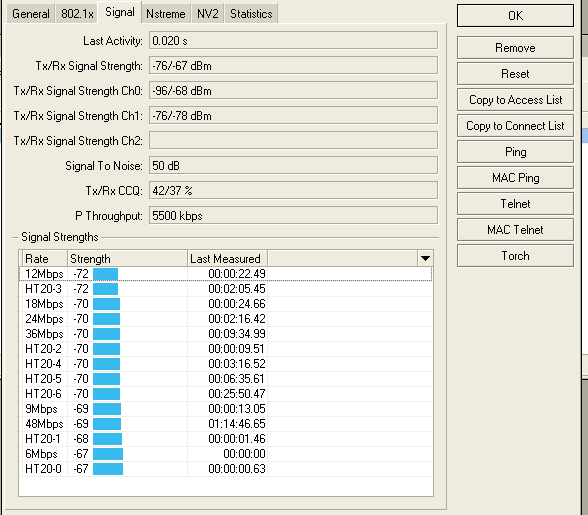Select the HT20-3 rate row
Image resolution: width=588 pixels, height=515 pixels.
tap(226, 289)
